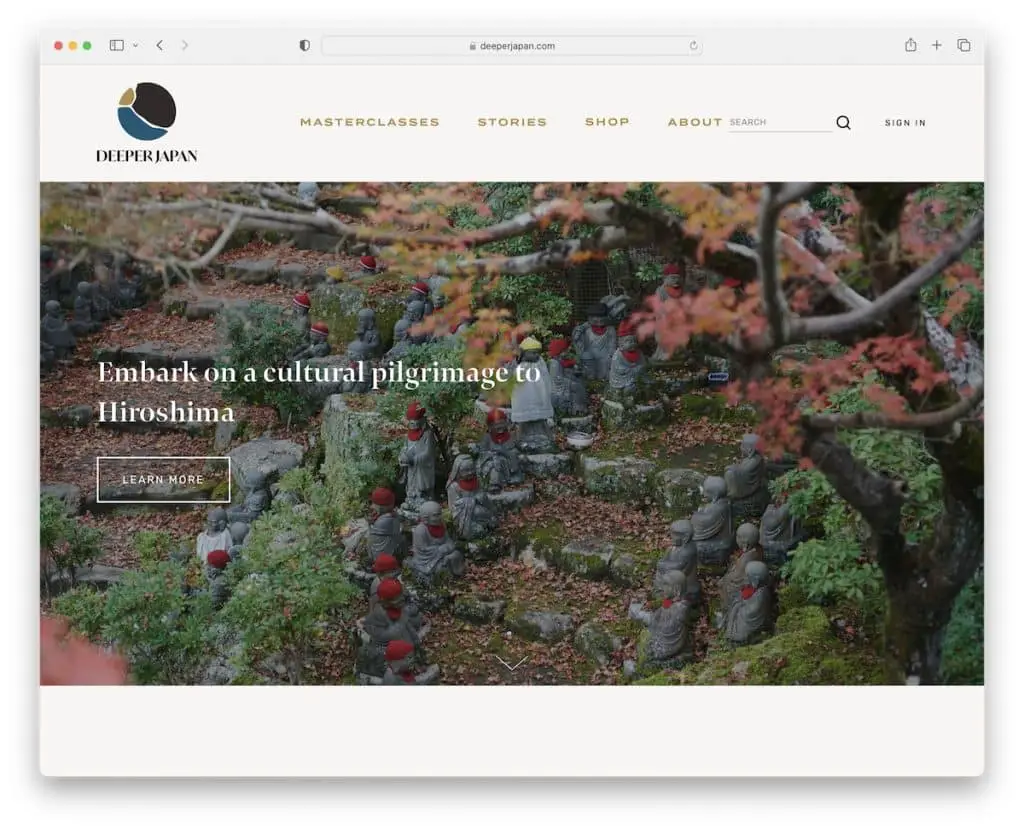Click the magnifying glass search icon
Screen dimensions: 1024x829
(843, 123)
